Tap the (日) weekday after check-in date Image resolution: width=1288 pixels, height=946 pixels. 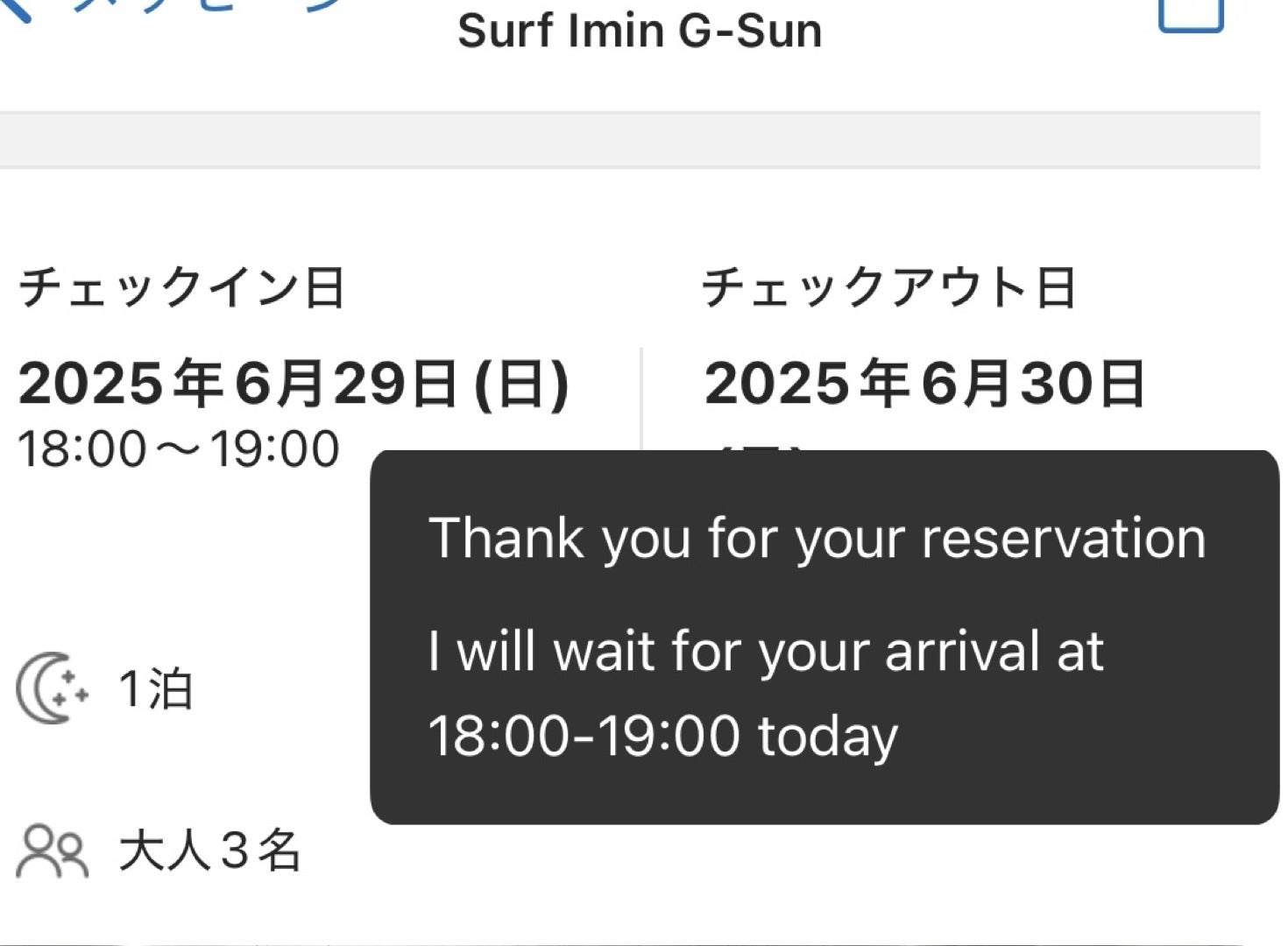pos(522,384)
